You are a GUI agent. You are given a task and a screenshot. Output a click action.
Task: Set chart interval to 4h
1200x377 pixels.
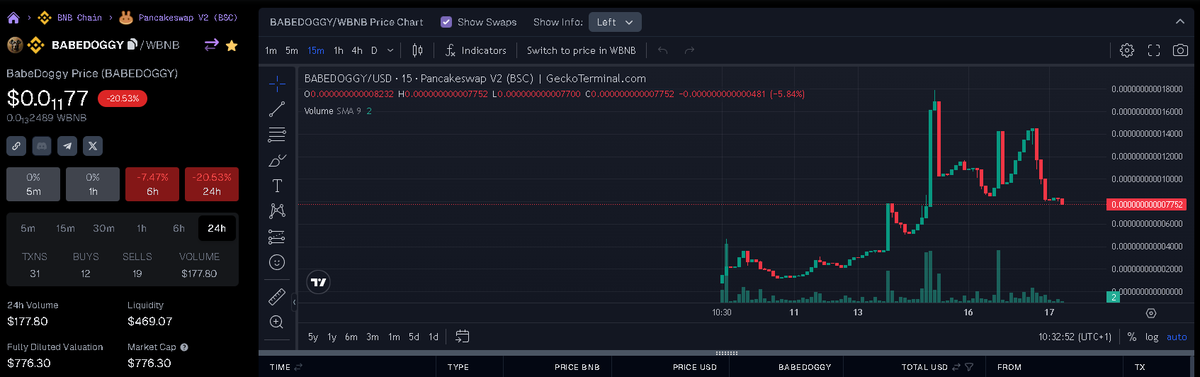click(357, 50)
